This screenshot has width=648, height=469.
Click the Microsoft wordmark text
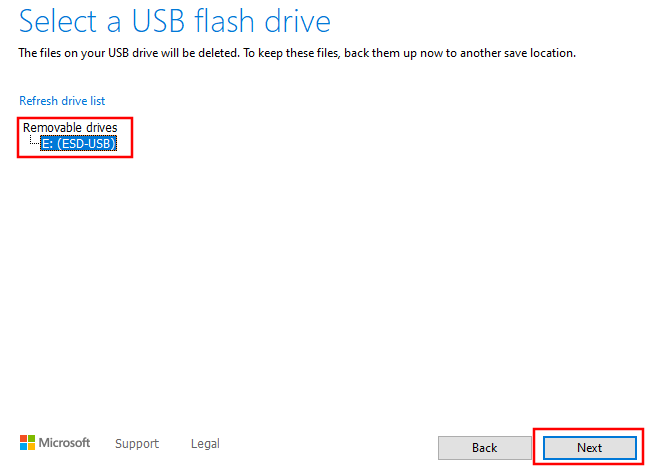pos(64,443)
